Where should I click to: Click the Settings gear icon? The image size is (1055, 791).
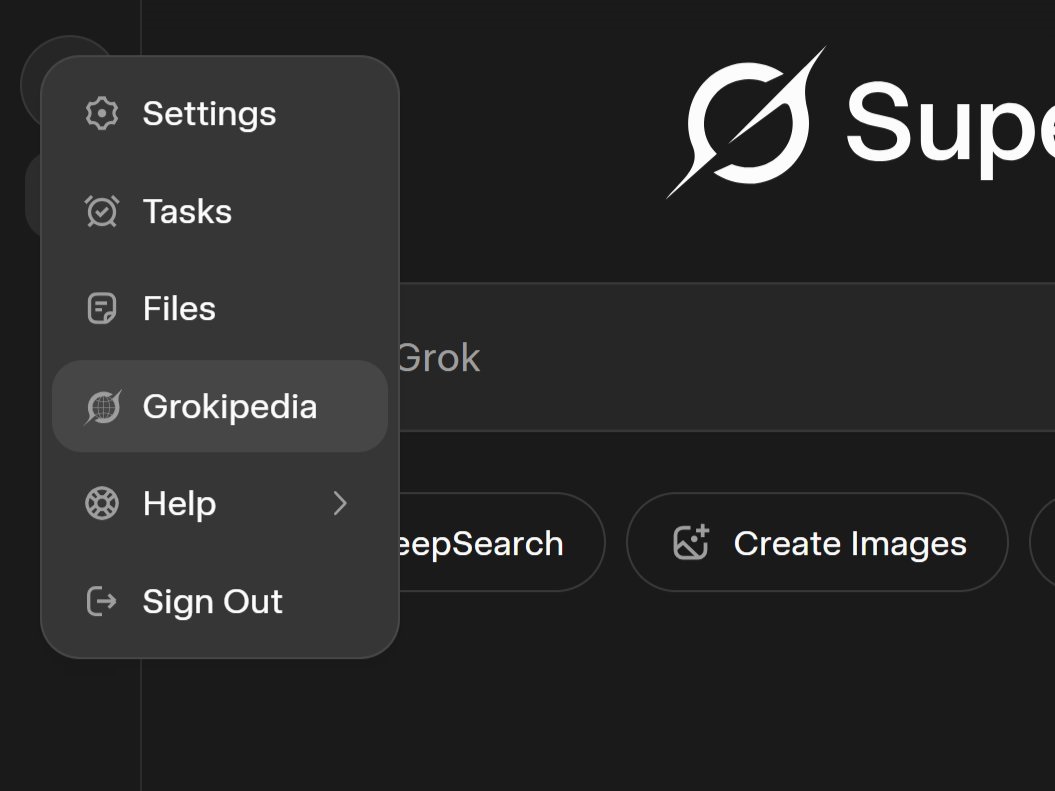(x=101, y=114)
